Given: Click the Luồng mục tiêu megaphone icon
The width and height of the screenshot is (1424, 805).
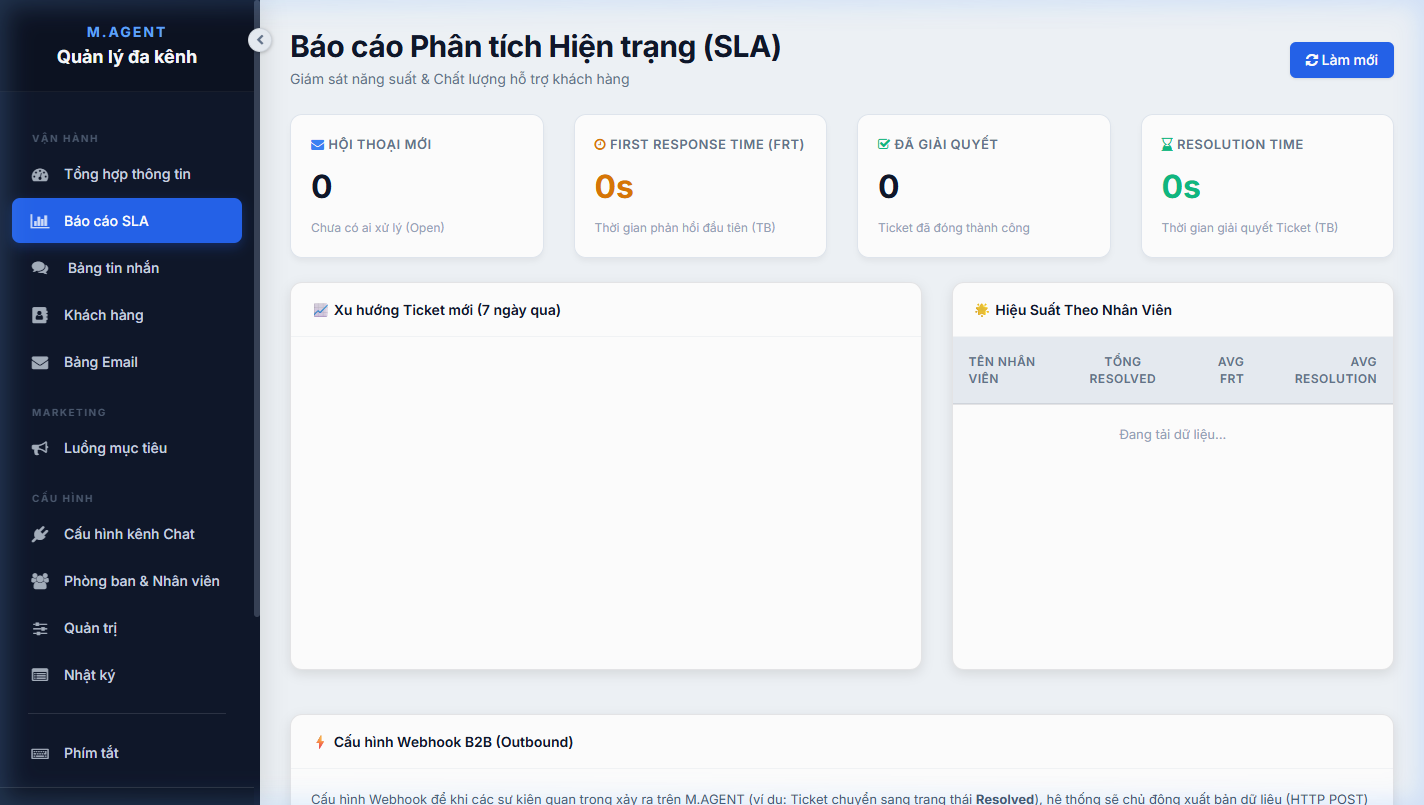Looking at the screenshot, I should [40, 448].
